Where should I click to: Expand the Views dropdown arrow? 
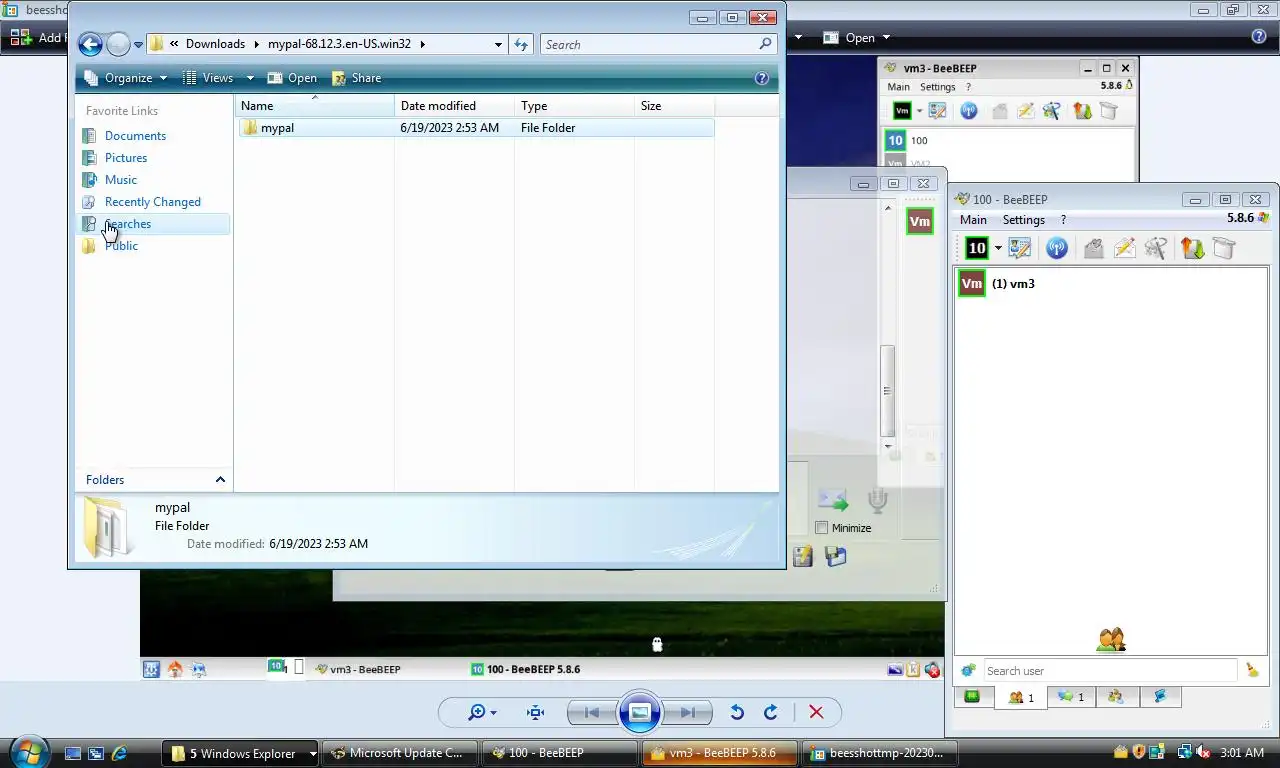[x=249, y=78]
